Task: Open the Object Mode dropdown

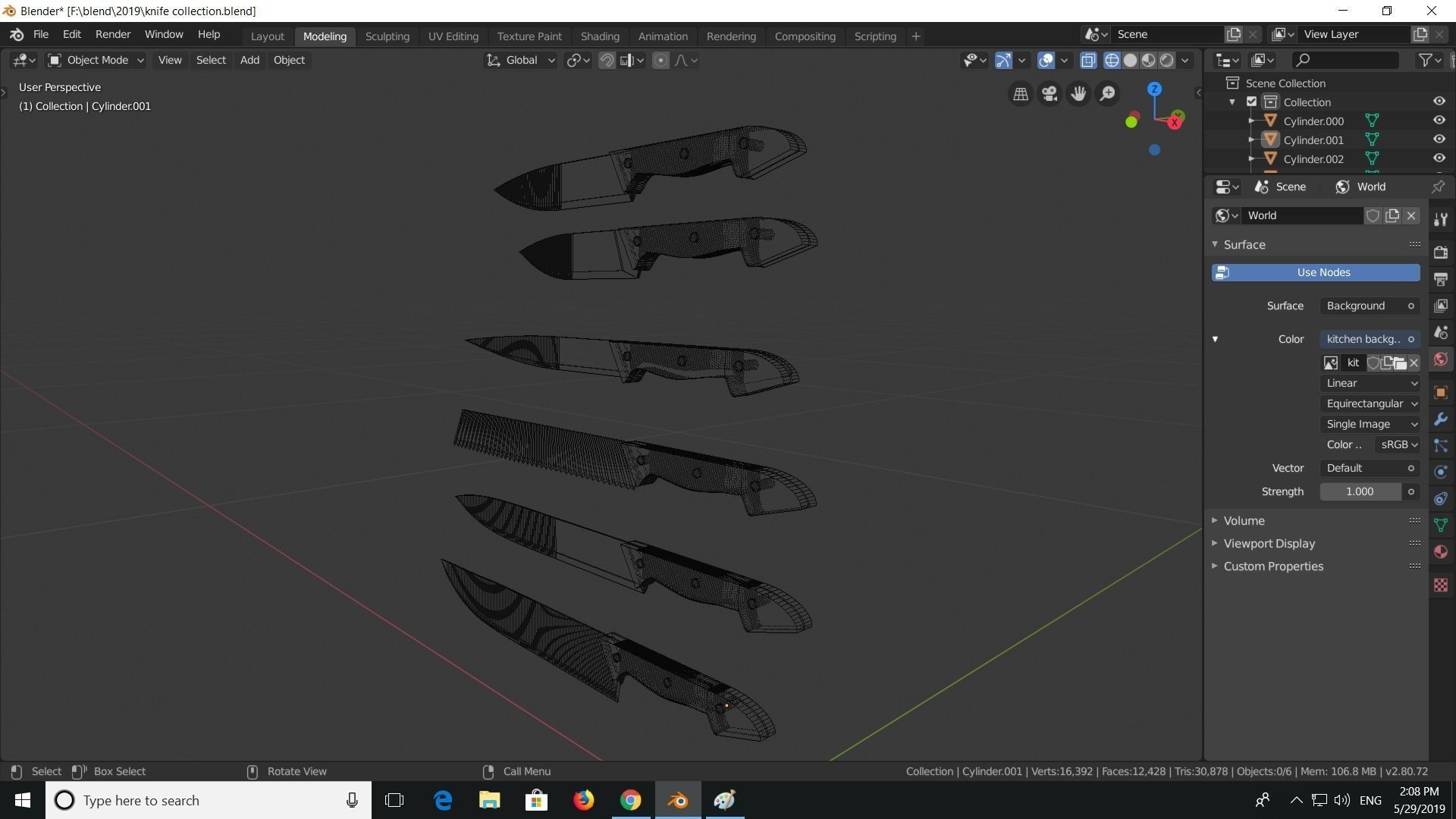Action: (96, 61)
